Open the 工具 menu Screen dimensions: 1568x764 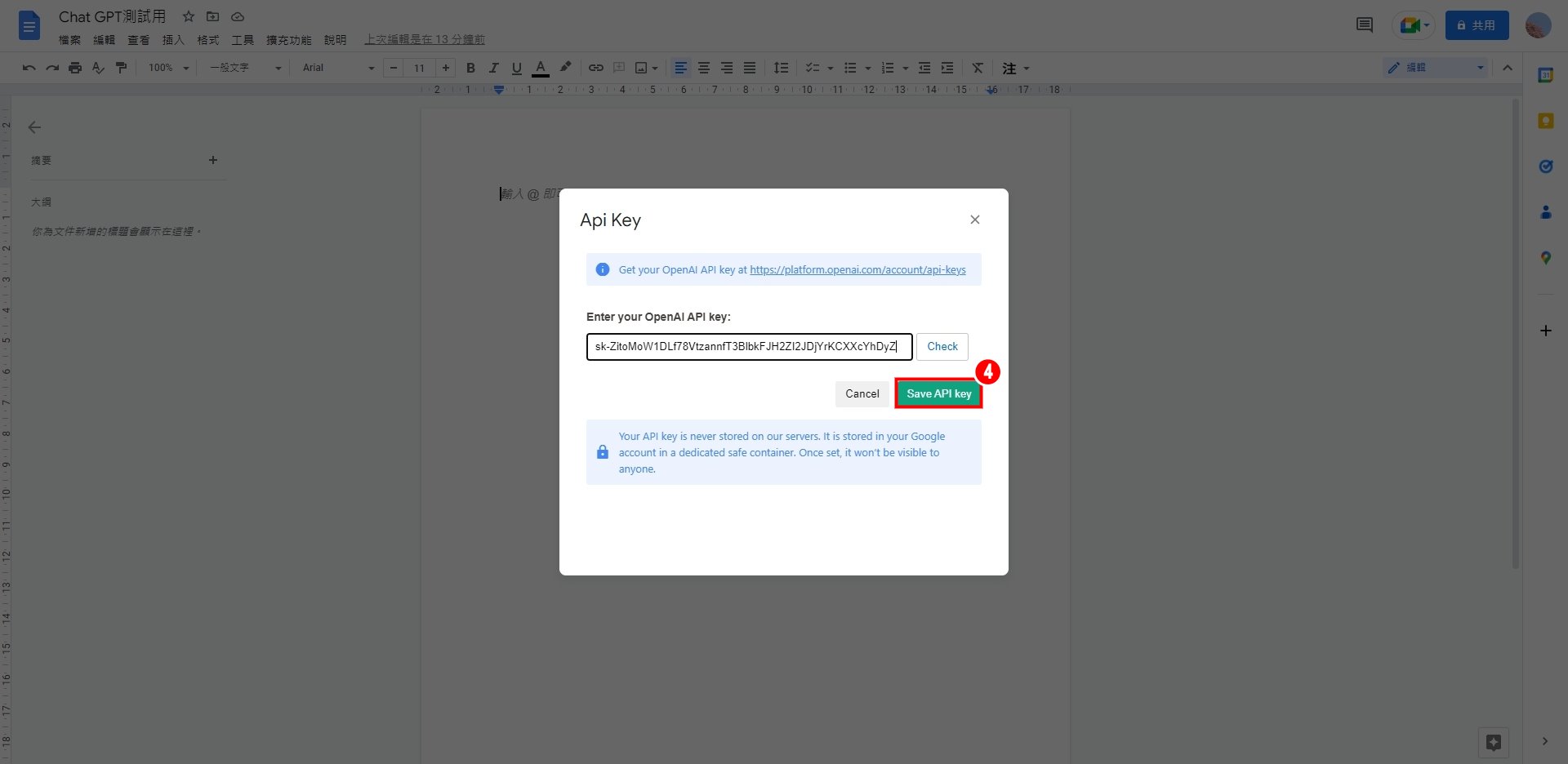tap(243, 39)
